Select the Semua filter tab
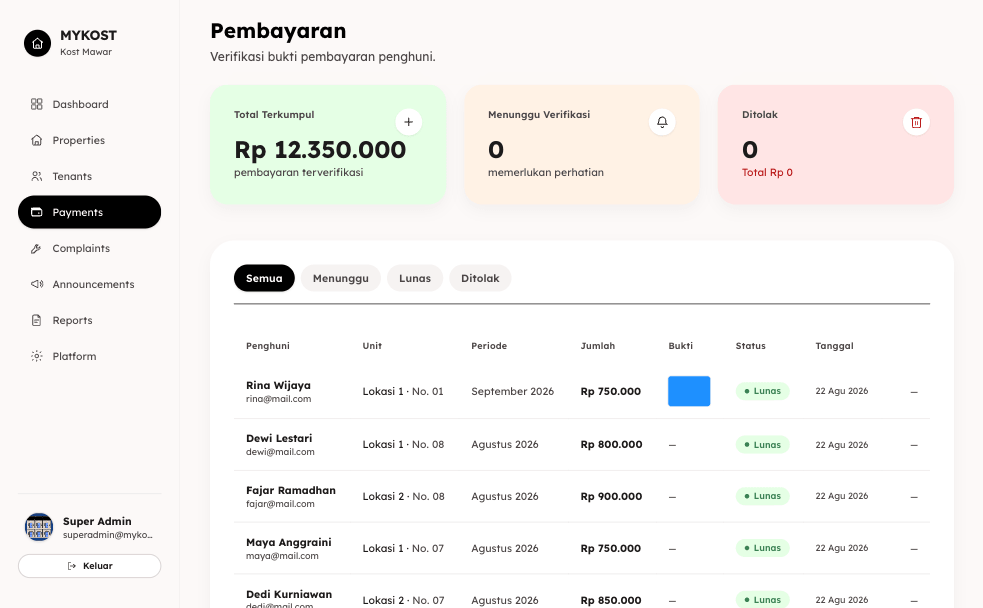983x608 pixels. coord(264,278)
